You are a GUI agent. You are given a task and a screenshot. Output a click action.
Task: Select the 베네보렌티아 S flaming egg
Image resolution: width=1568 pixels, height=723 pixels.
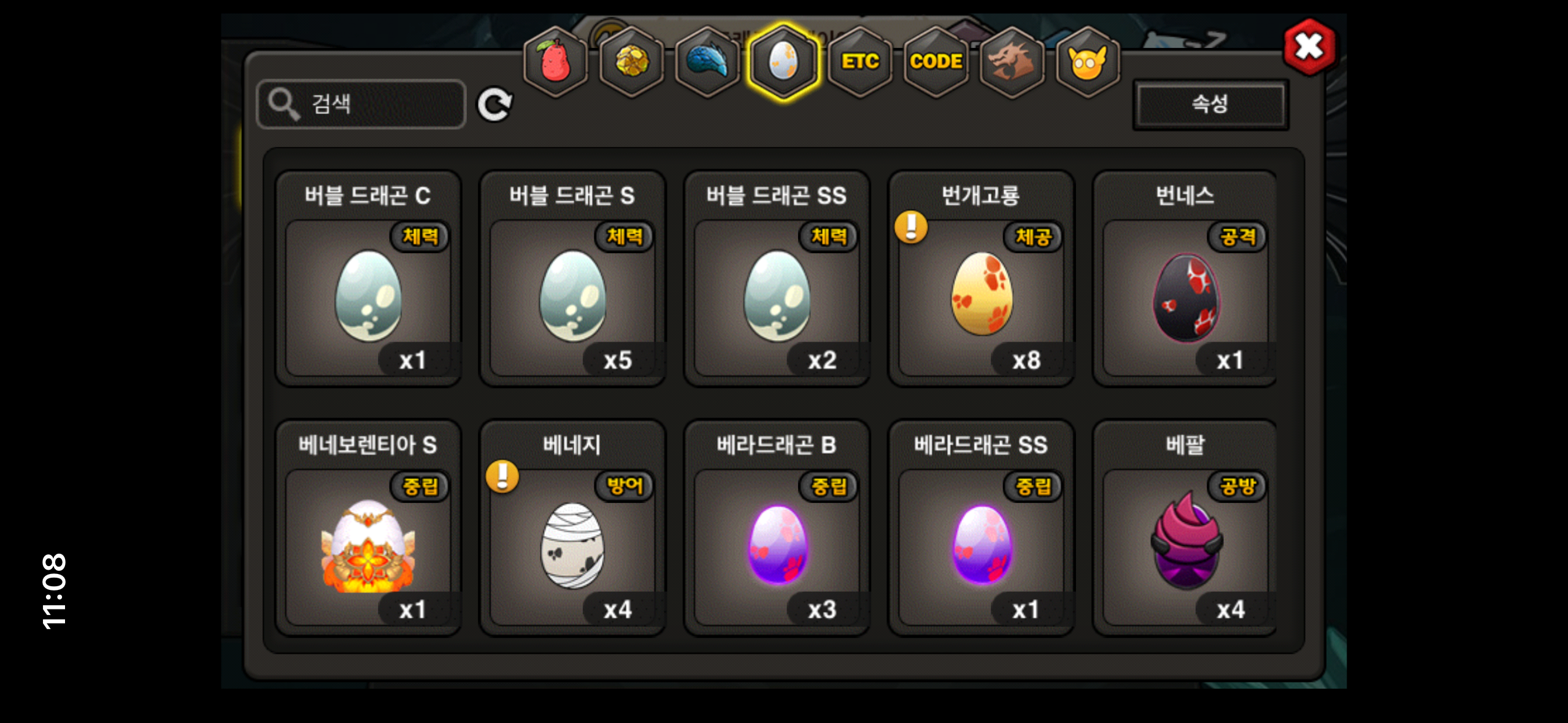coord(368,528)
